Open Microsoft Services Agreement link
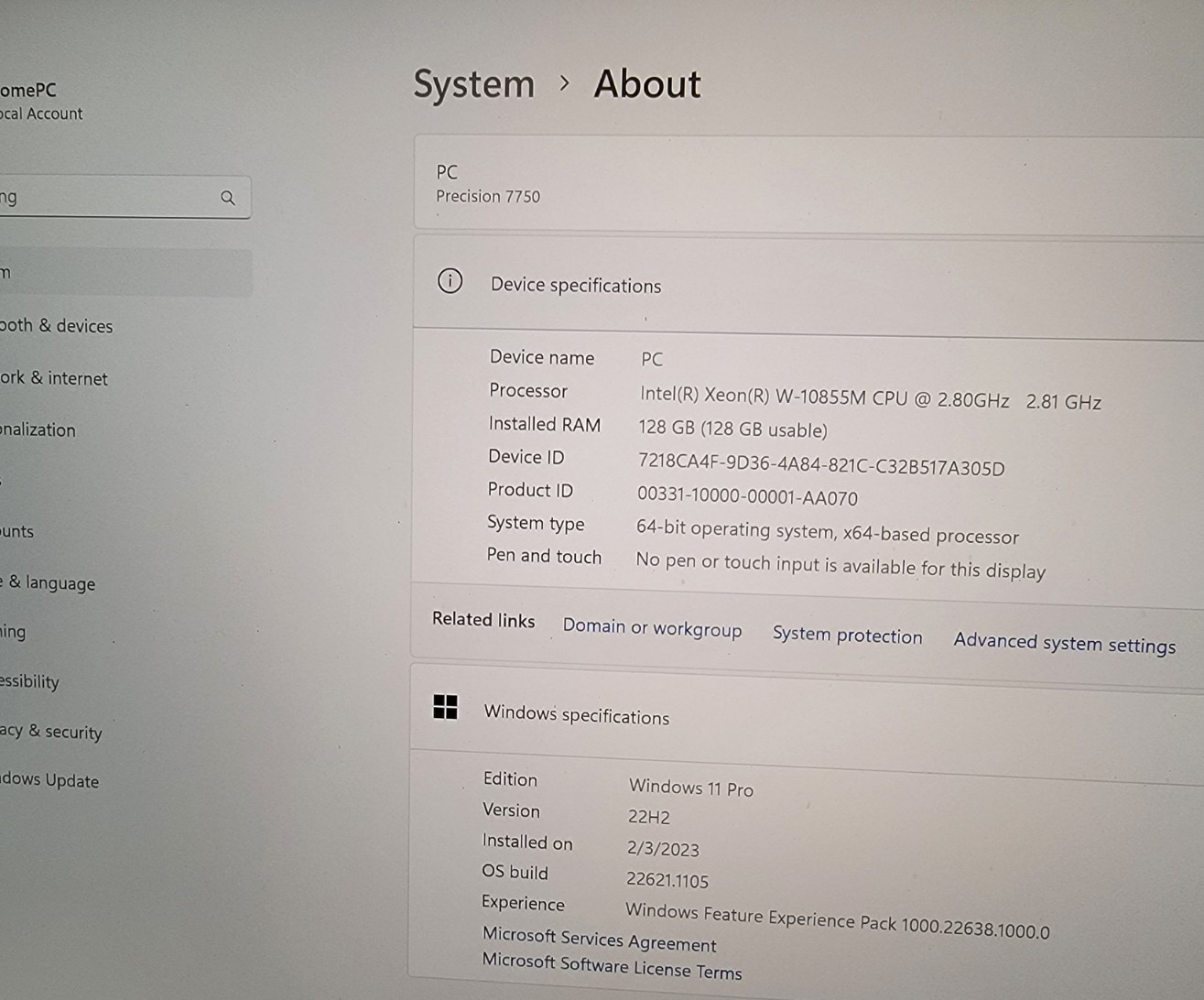Screen dimensions: 1204x1000 [x=599, y=939]
